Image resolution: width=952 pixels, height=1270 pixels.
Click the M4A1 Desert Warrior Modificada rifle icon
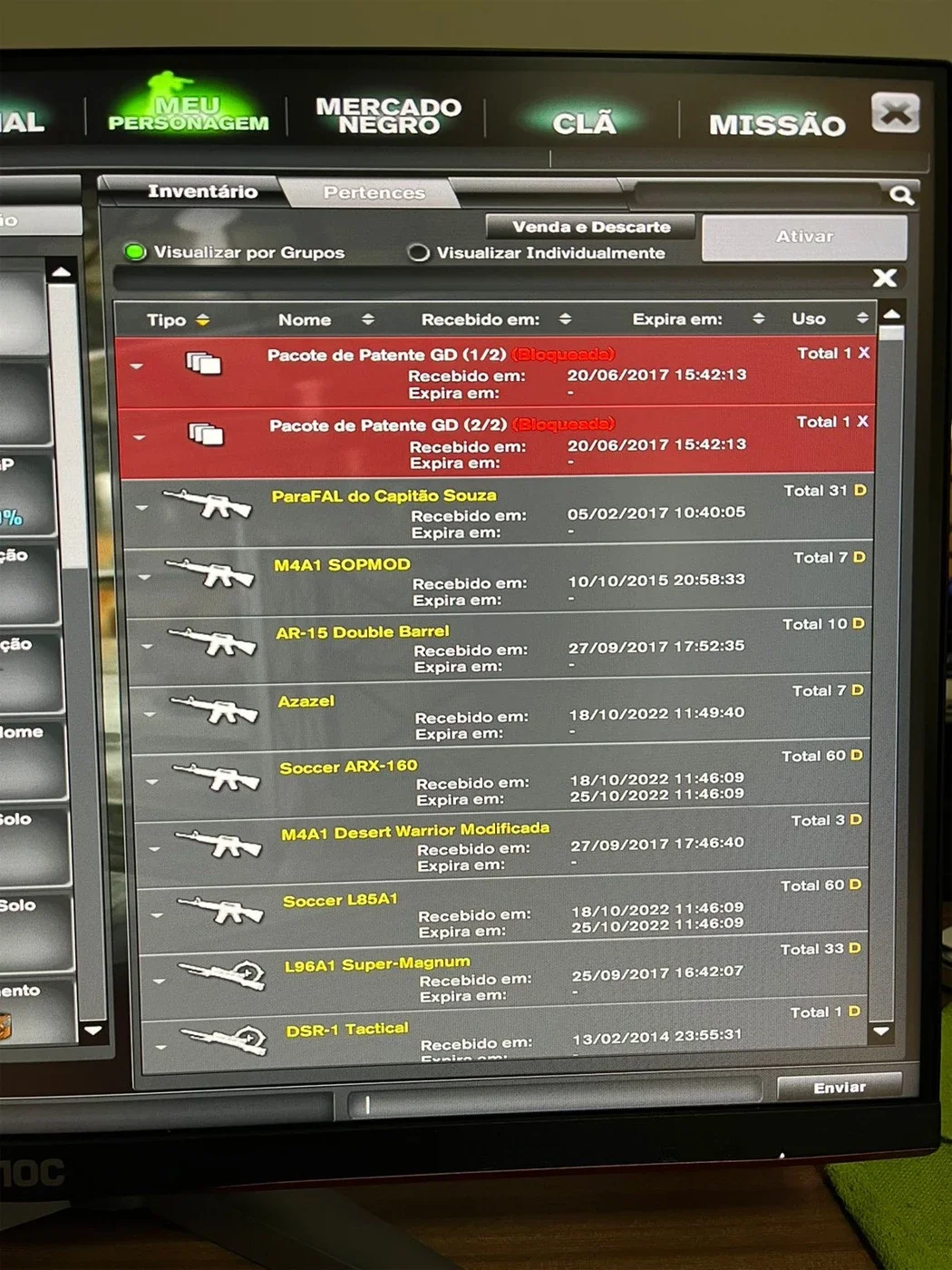(x=219, y=844)
